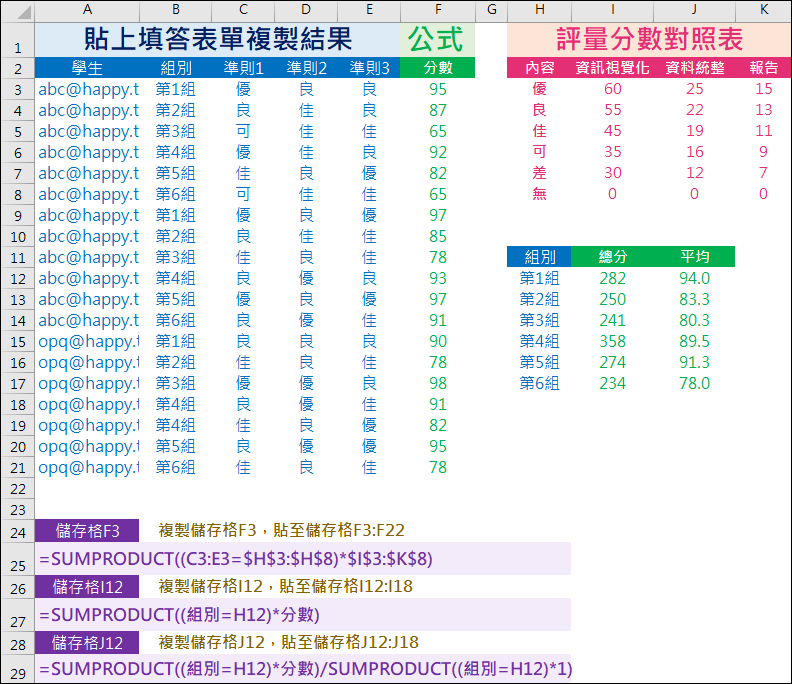Click the blue 組別 header in column B

pos(176,68)
